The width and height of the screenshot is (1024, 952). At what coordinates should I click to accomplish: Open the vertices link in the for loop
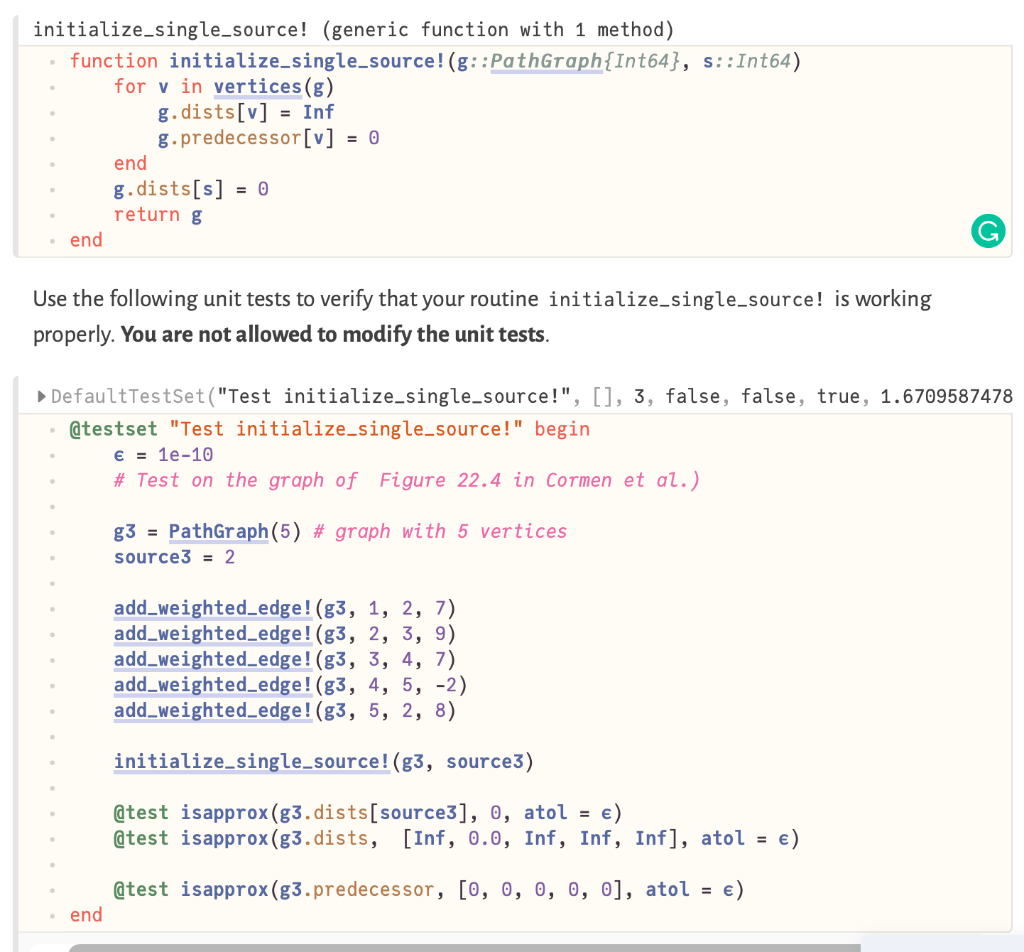257,86
